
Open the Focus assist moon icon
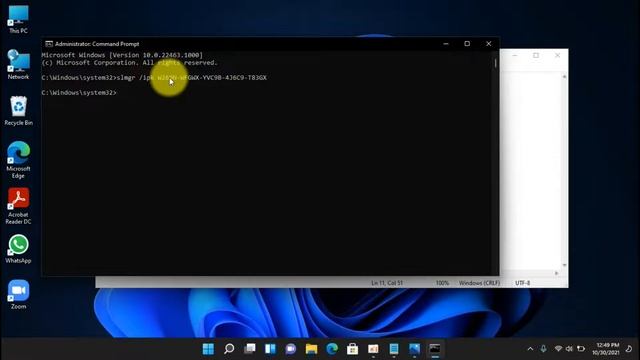(629, 349)
